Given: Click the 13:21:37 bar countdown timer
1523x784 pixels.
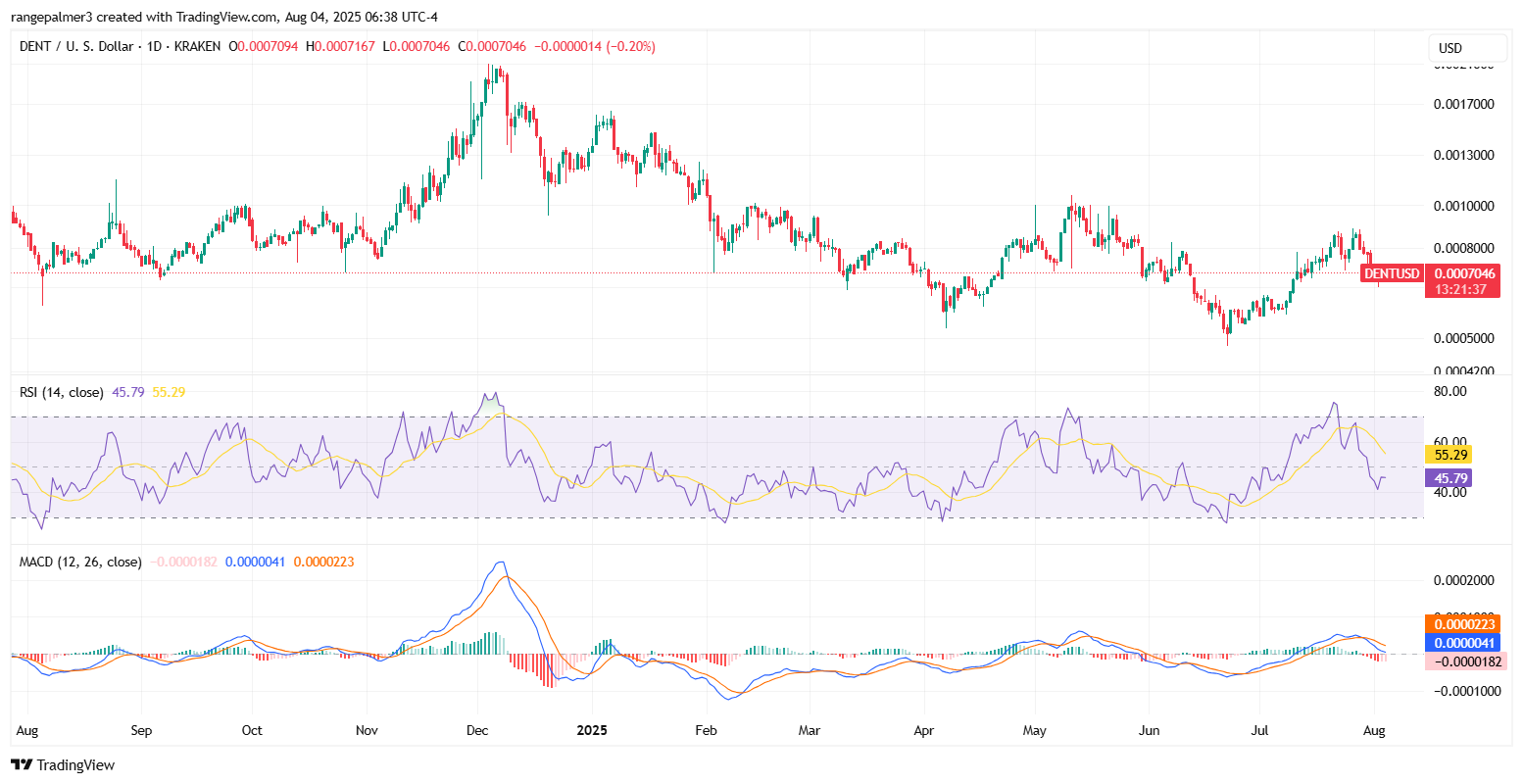Looking at the screenshot, I should (1459, 289).
